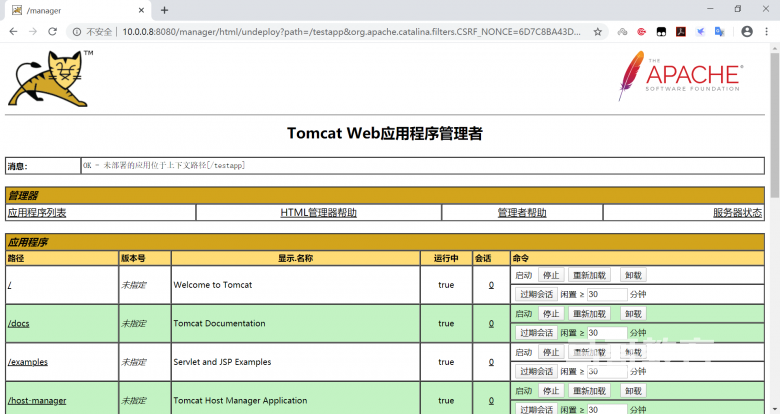This screenshot has width=780, height=414.
Task: Open 管理者帮助 link
Action: (522, 213)
